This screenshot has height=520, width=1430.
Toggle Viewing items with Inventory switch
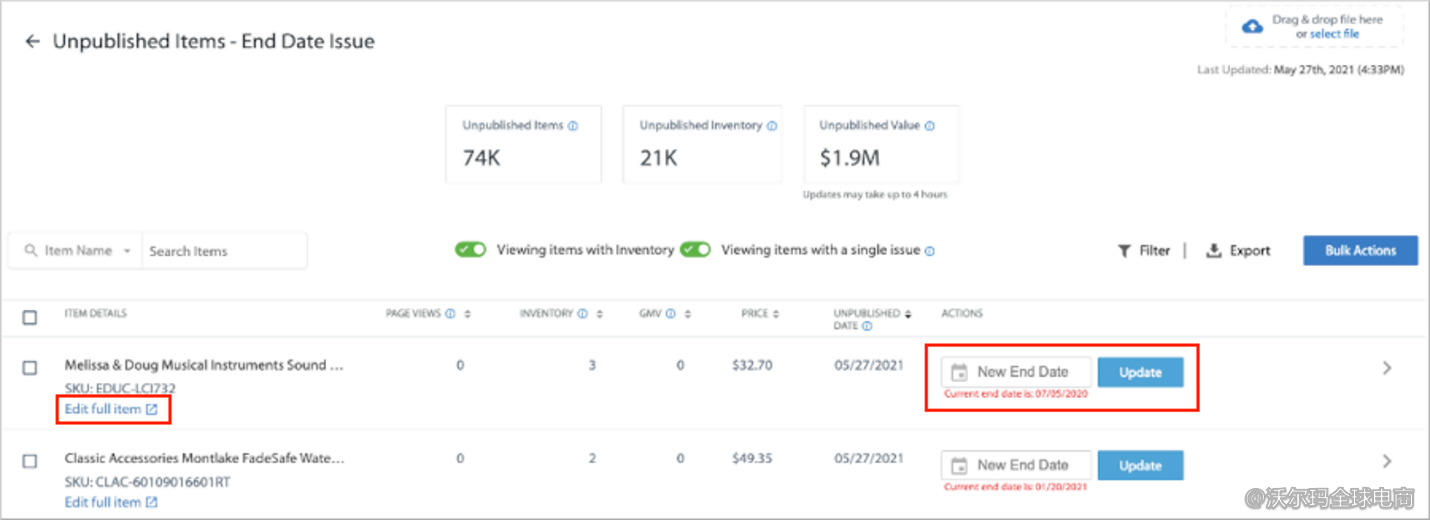click(x=471, y=250)
